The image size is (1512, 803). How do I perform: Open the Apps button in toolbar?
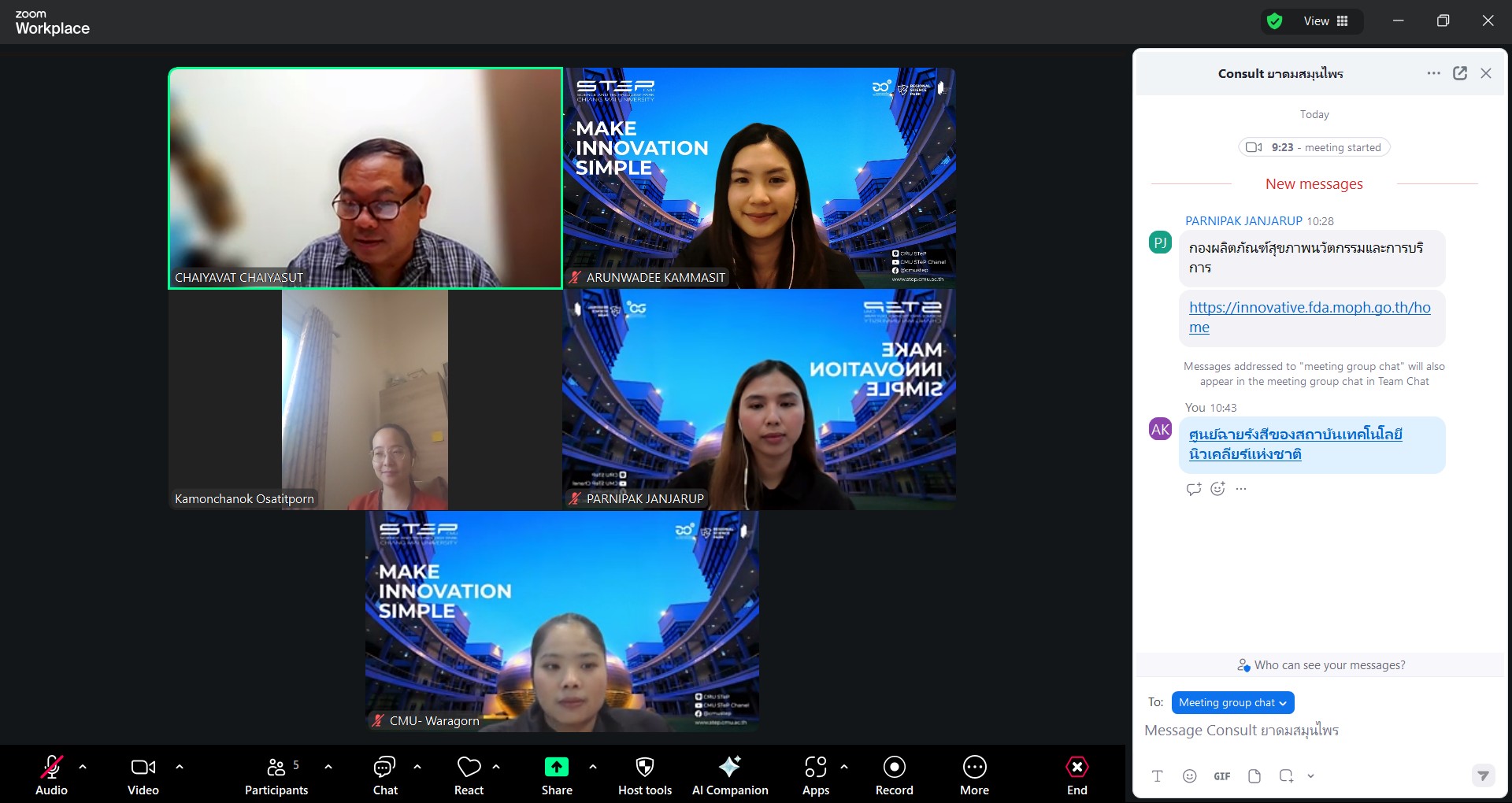[815, 775]
